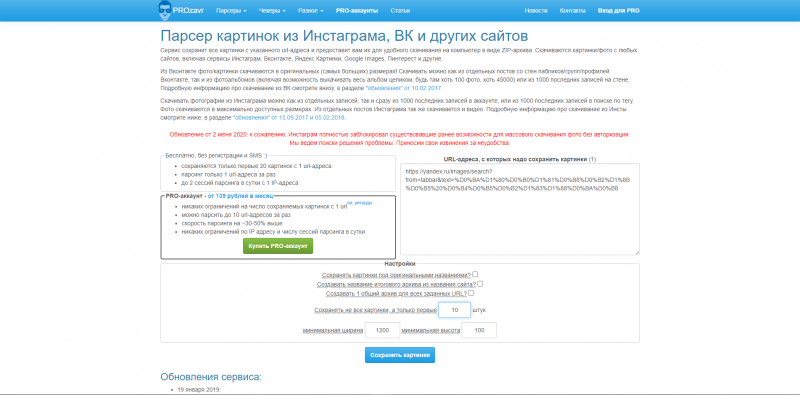Click 'минимальная высота' label text
Image resolution: width=800 pixels, height=395 pixels.
coord(431,331)
